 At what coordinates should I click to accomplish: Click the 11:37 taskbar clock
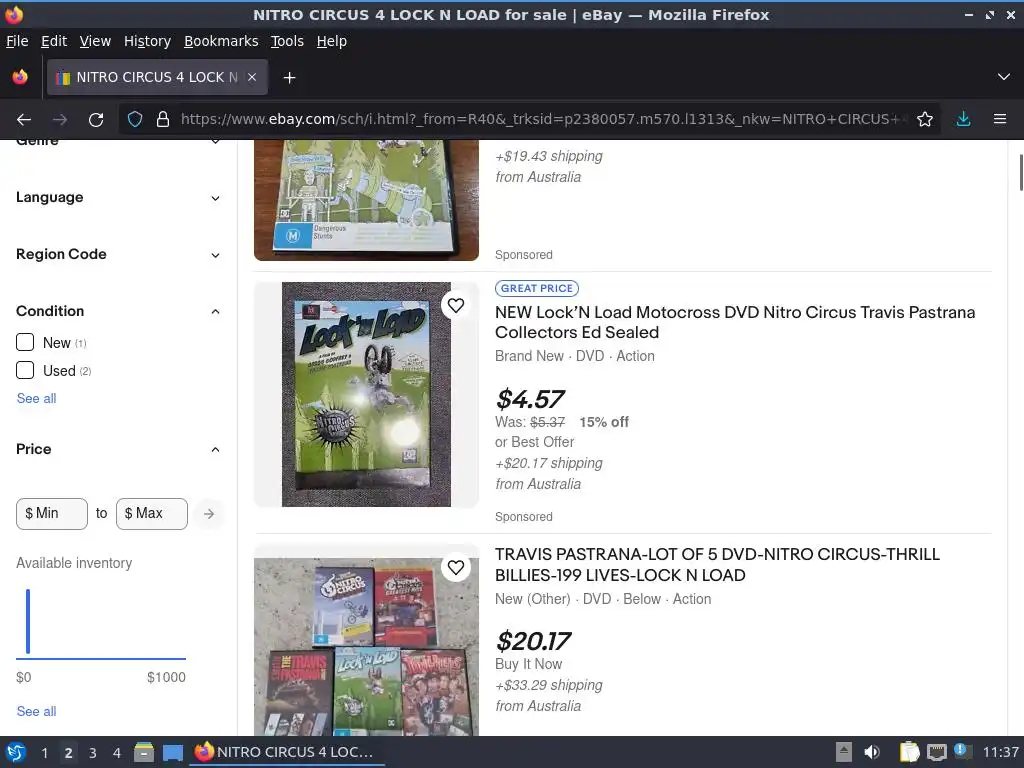[x=1001, y=752]
